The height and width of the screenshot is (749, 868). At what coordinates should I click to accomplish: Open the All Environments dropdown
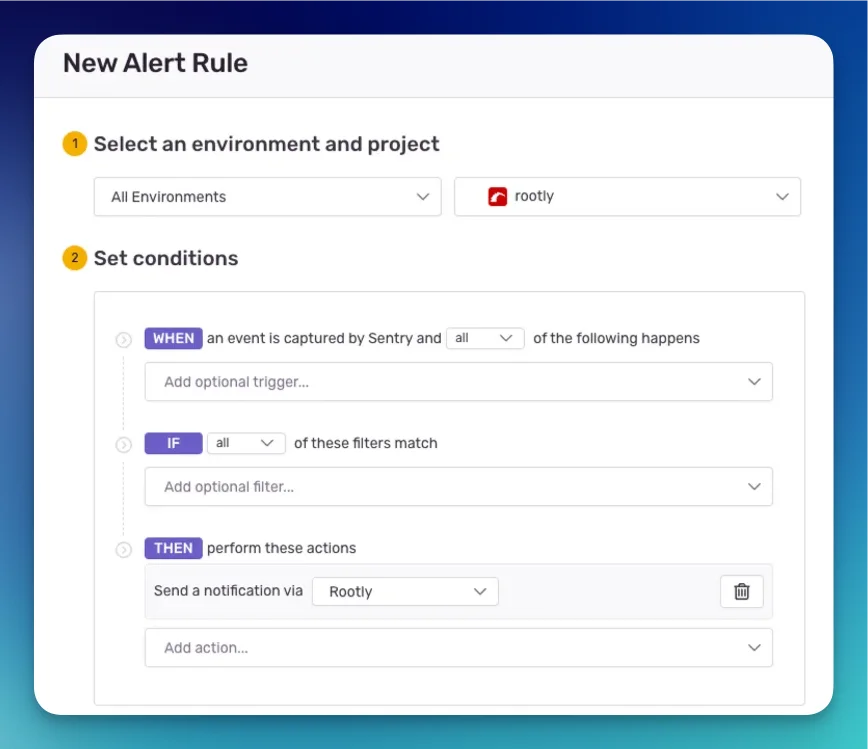[267, 197]
